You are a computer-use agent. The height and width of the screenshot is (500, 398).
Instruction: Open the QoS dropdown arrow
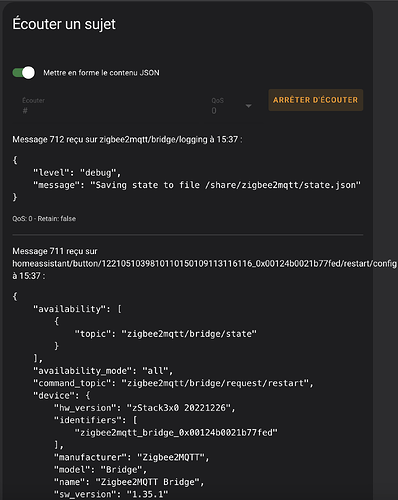(248, 106)
